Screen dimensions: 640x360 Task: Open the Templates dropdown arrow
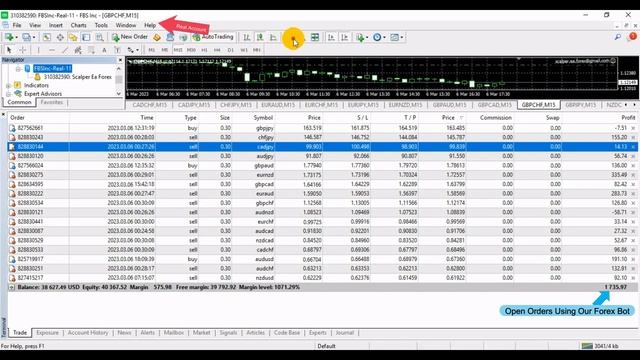pos(402,38)
